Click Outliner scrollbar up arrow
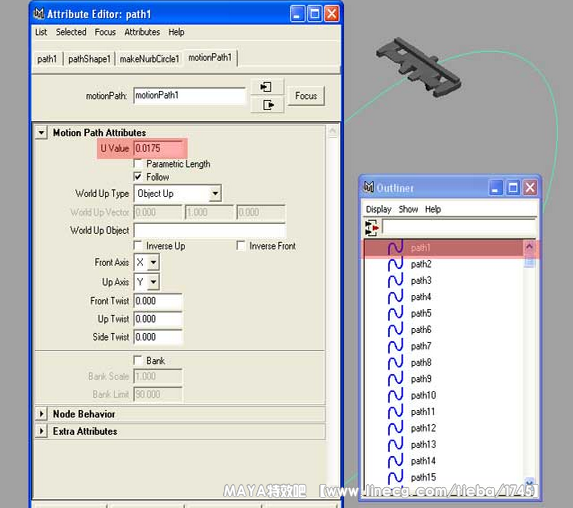The image size is (573, 508). (529, 246)
